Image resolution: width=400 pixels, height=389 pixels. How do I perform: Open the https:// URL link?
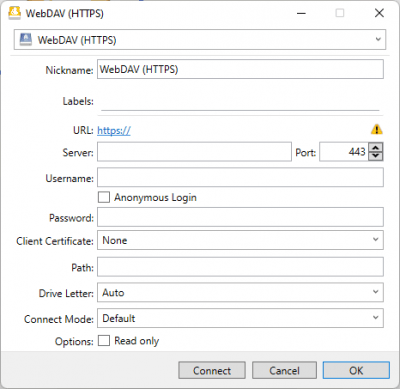point(114,130)
